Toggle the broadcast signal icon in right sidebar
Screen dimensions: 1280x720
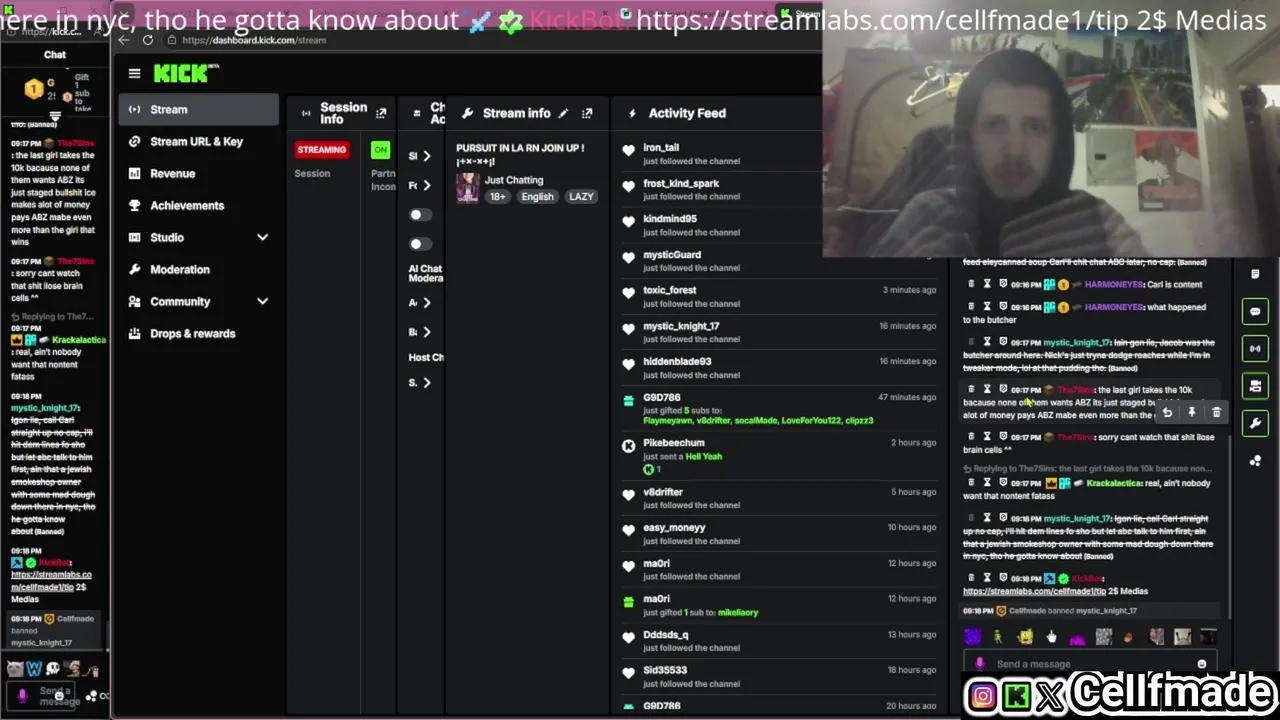coord(1255,348)
